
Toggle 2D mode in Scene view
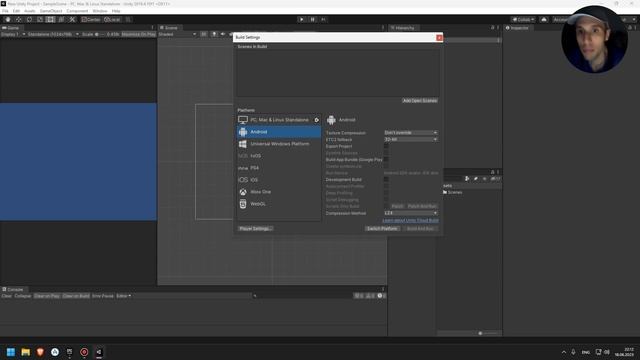[x=204, y=34]
